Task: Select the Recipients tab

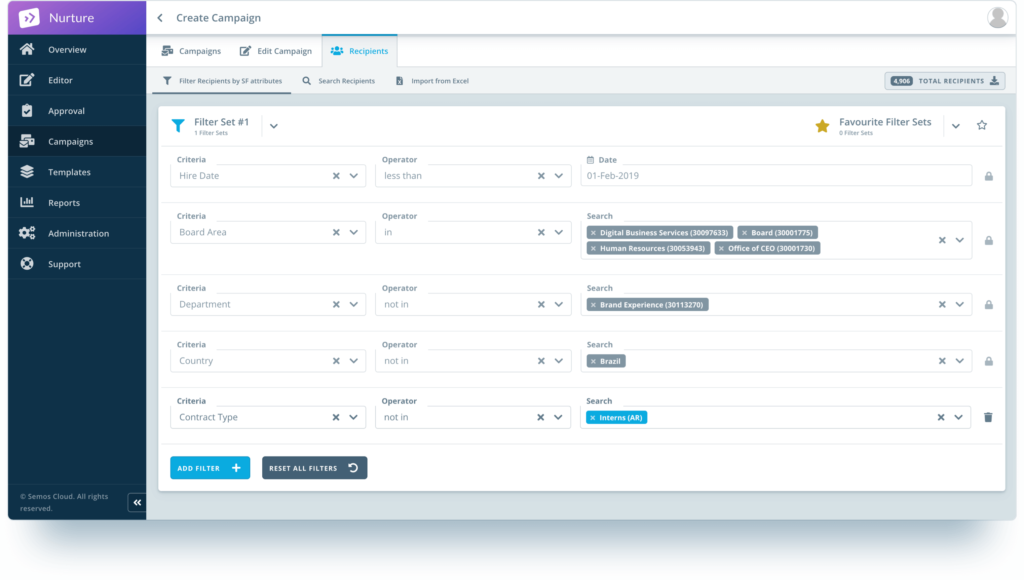Action: click(359, 51)
